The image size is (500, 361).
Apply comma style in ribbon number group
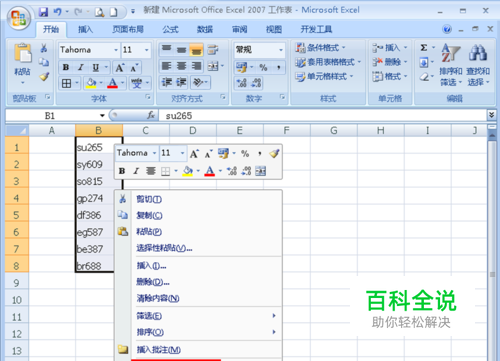278,67
